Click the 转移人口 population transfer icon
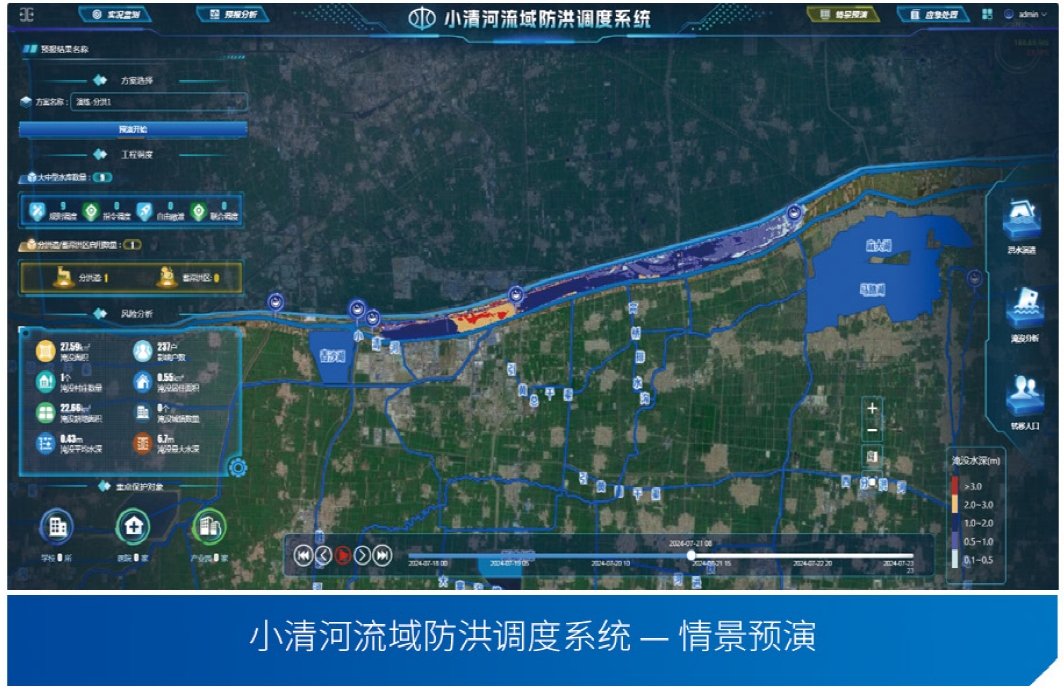 coord(1025,393)
